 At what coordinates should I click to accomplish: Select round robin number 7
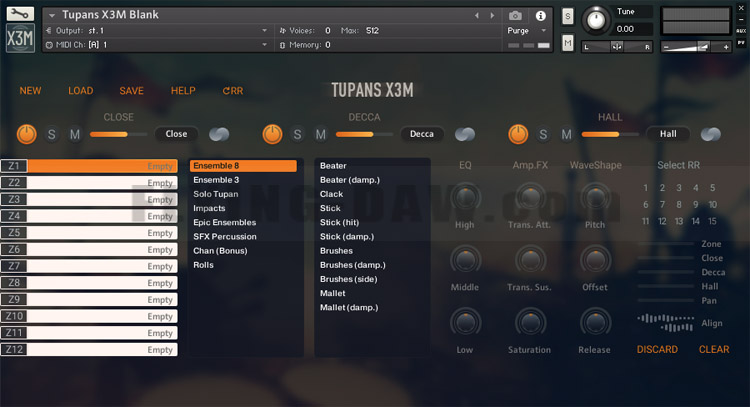[662, 205]
